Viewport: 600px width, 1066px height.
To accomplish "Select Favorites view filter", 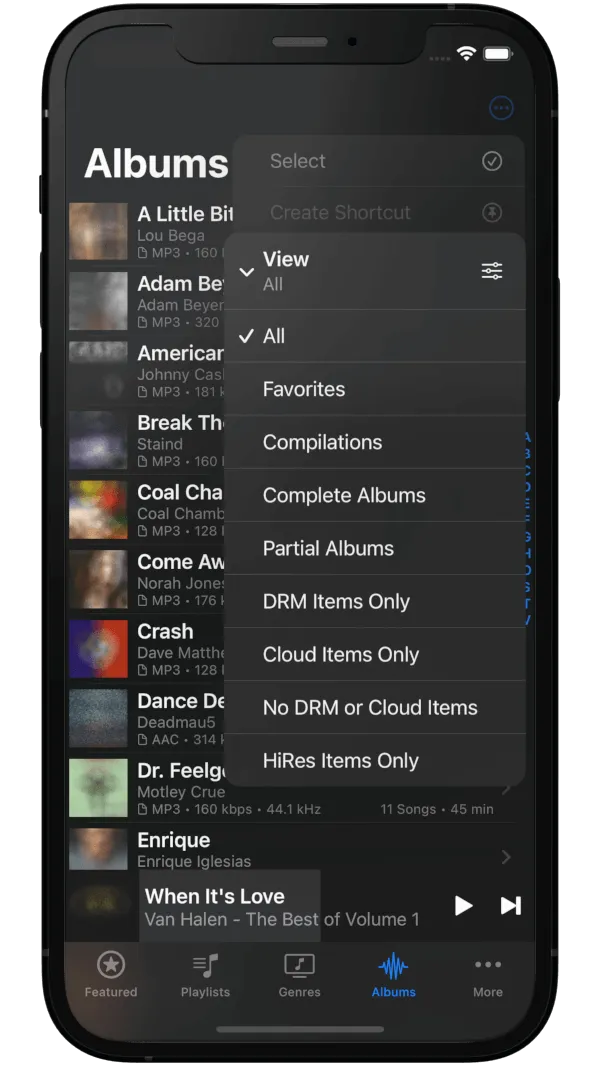I will [x=374, y=389].
